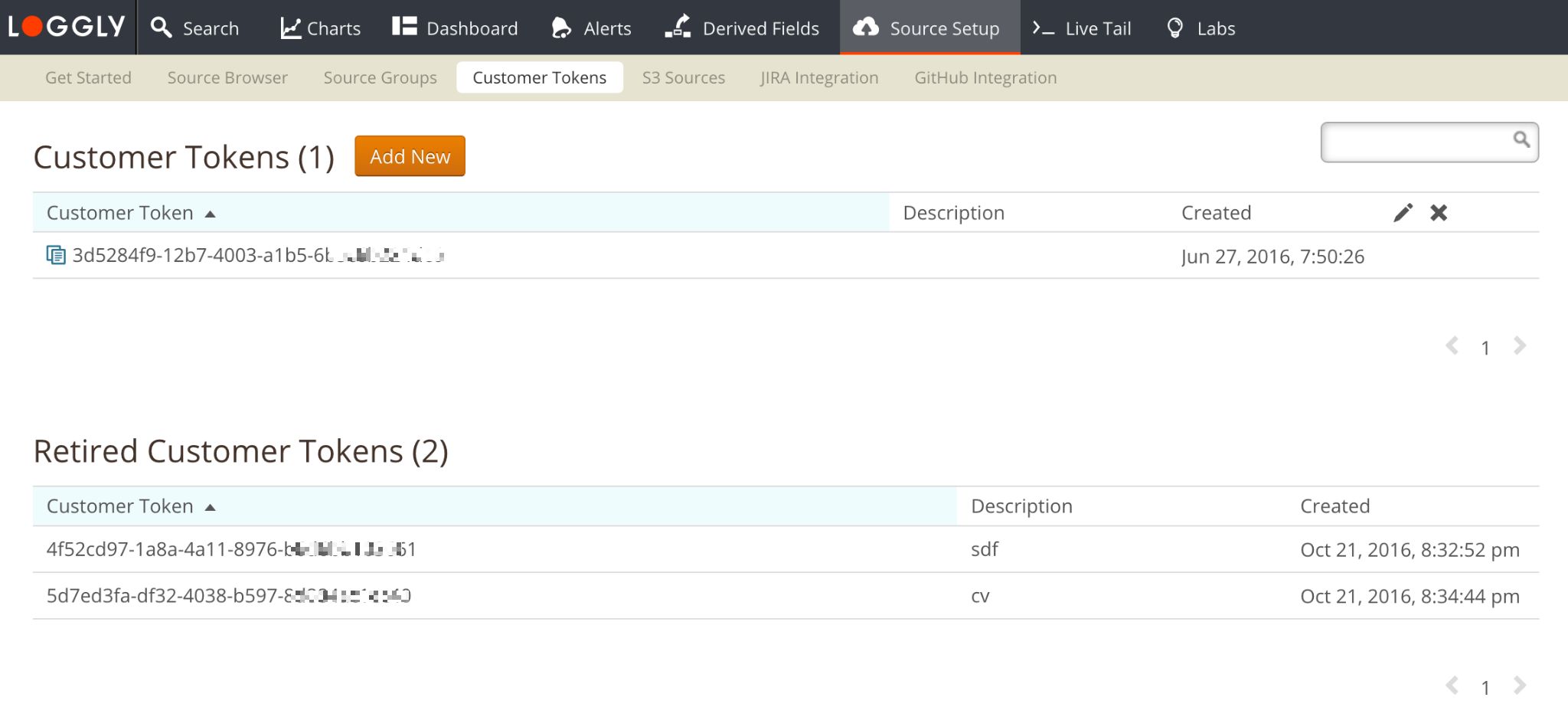Sort retired tokens by Customer Token column
The width and height of the screenshot is (1568, 707).
[x=120, y=506]
